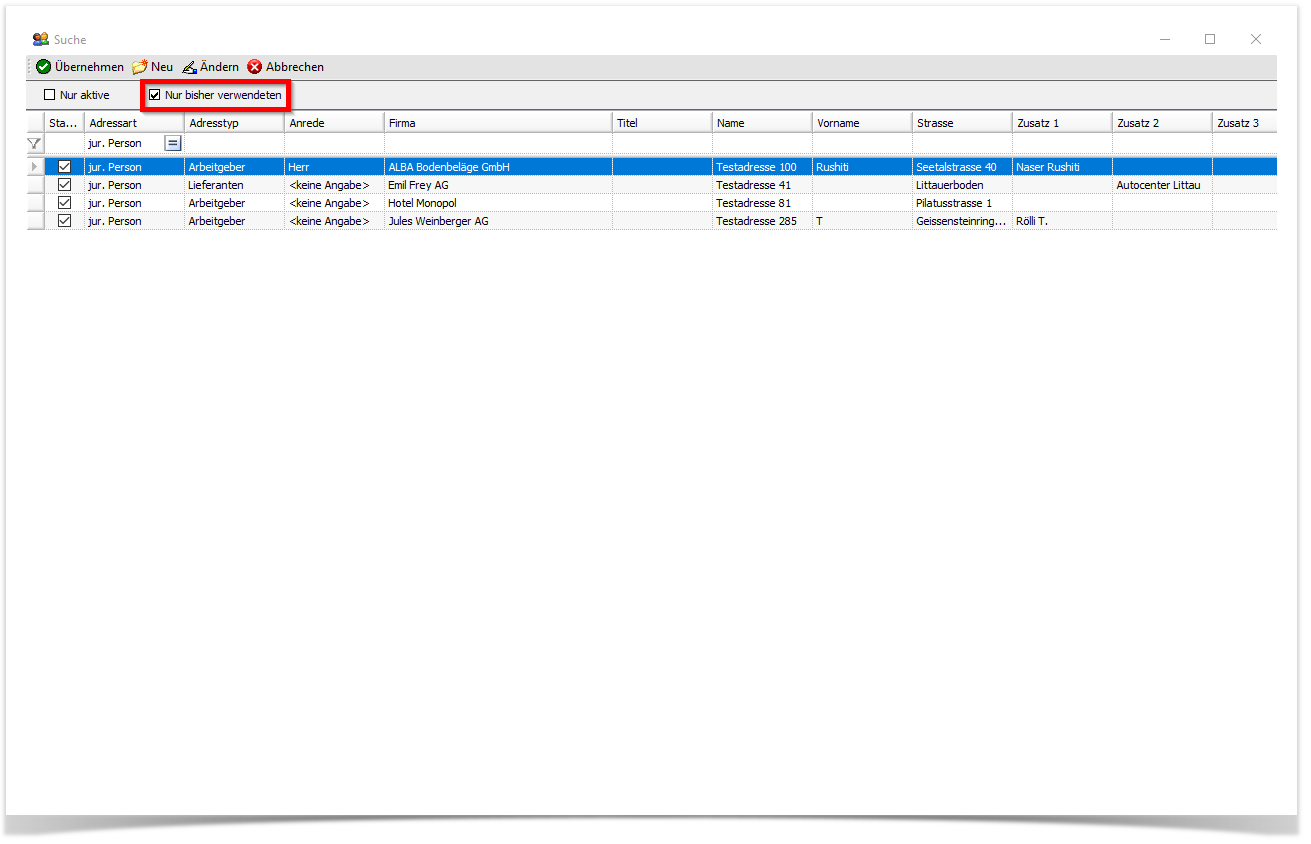Viewport: 1311px width, 844px height.
Task: Sort by the Adresstyp column header
Action: pos(235,123)
